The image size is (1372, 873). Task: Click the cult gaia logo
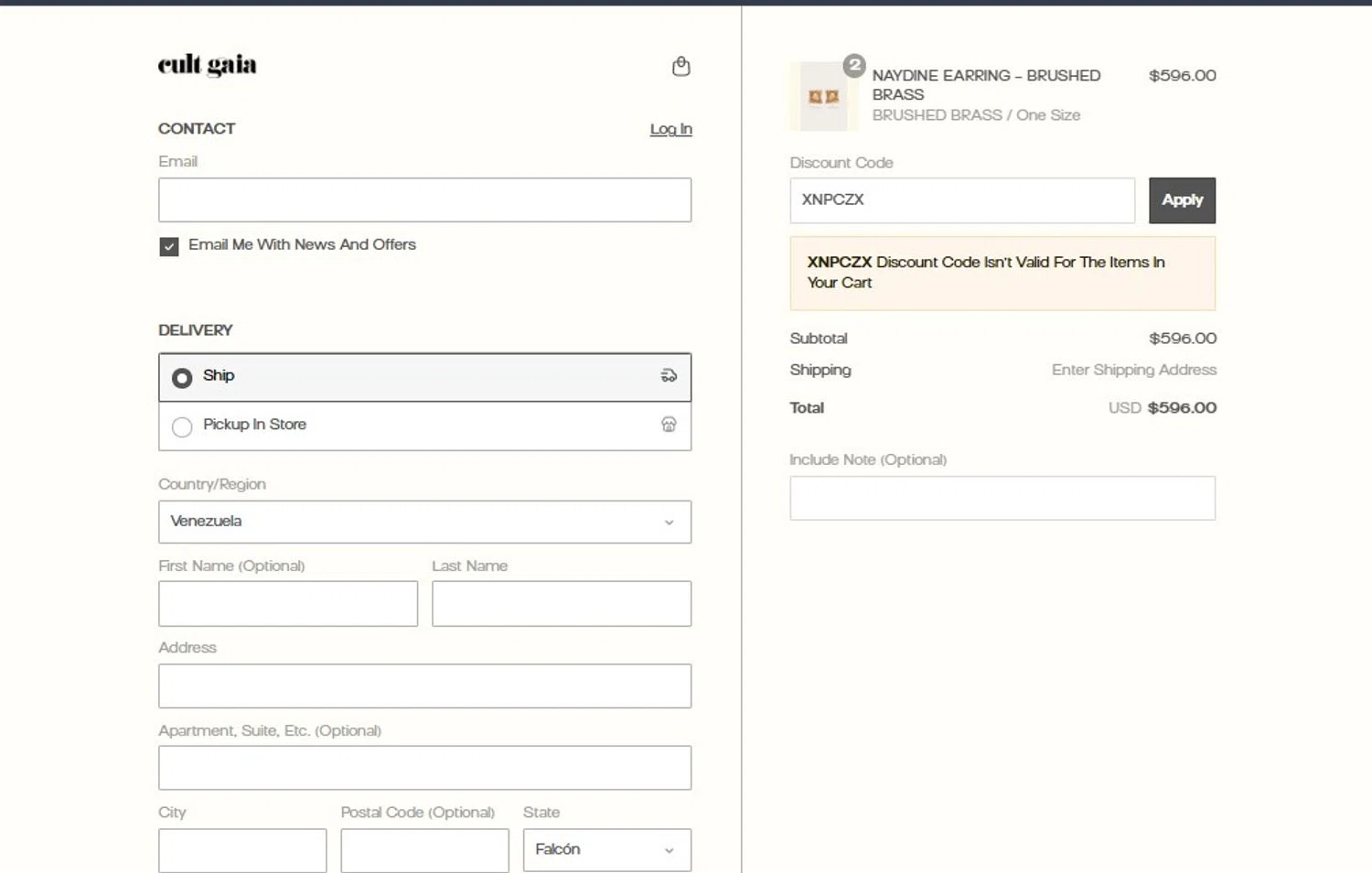point(208,65)
